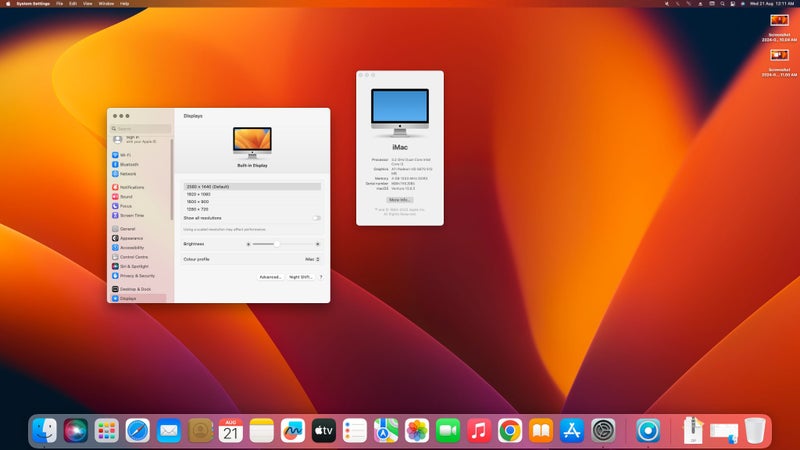800x450 pixels.
Task: Click the Night Shift... button
Action: [x=301, y=277]
